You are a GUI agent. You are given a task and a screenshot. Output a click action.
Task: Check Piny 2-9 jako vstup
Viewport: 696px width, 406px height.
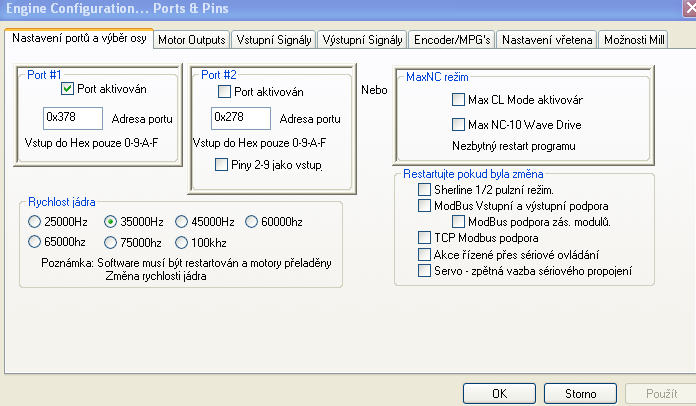[222, 164]
